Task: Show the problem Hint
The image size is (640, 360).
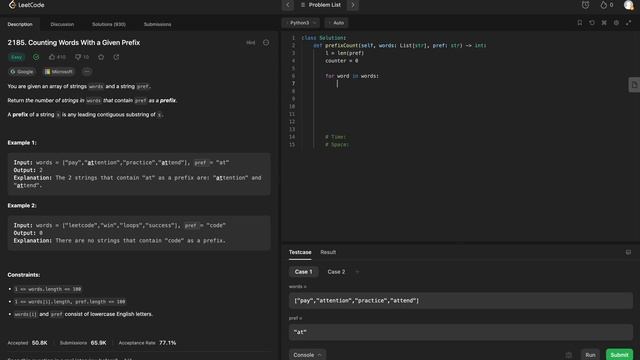Action: [x=251, y=42]
